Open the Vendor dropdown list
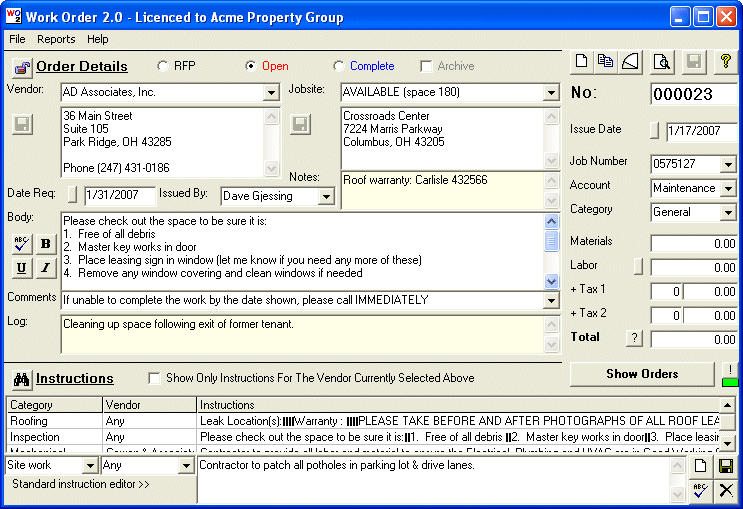This screenshot has width=743, height=509. click(x=271, y=93)
